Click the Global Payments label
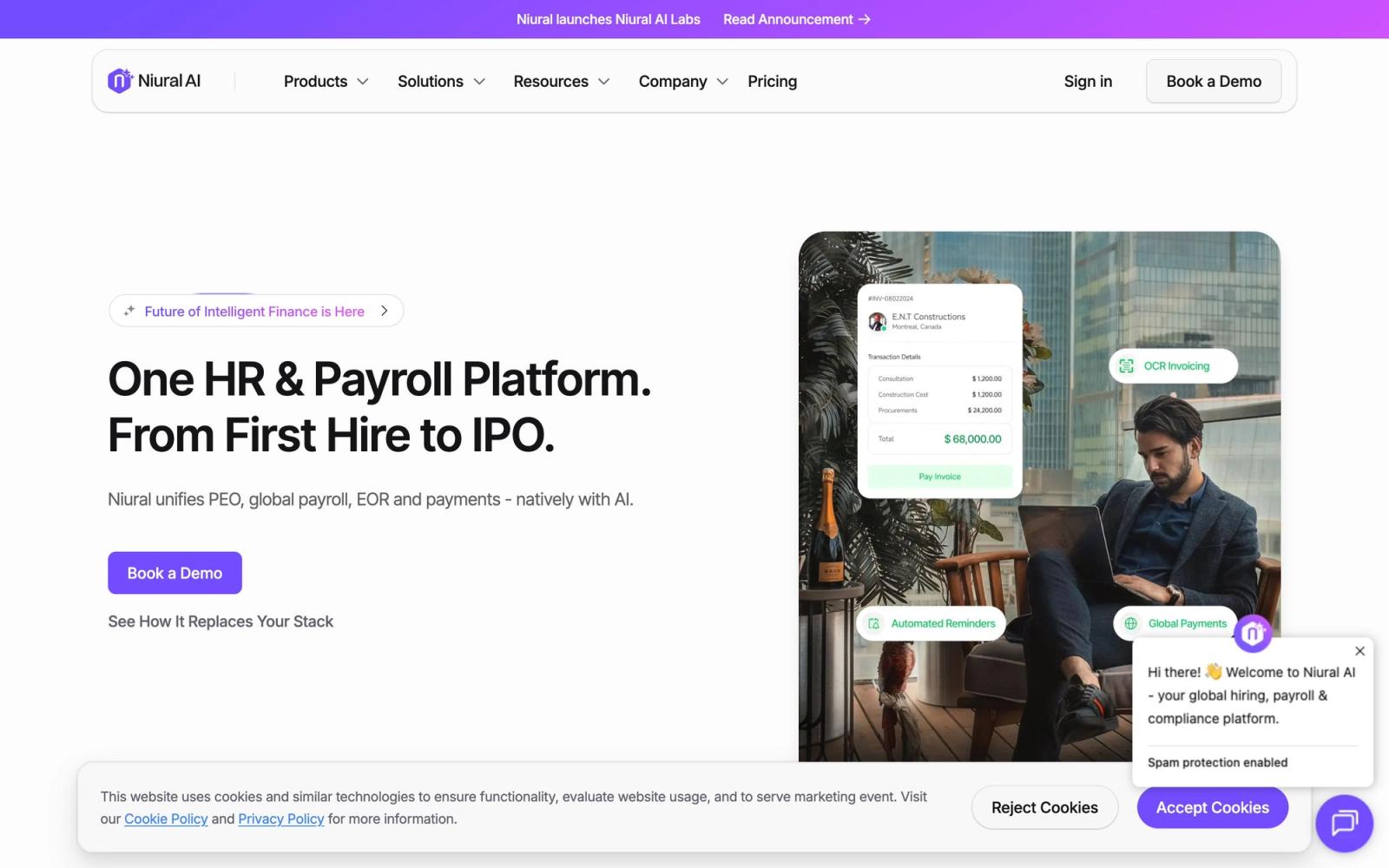 tap(1188, 623)
